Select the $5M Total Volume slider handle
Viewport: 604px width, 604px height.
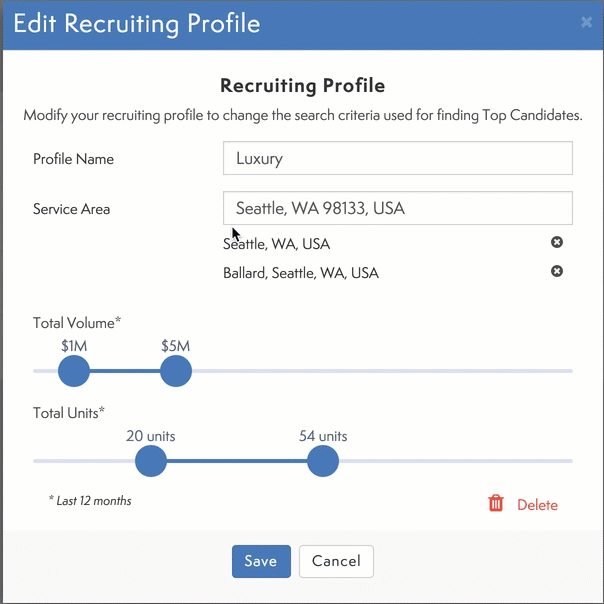[176, 371]
